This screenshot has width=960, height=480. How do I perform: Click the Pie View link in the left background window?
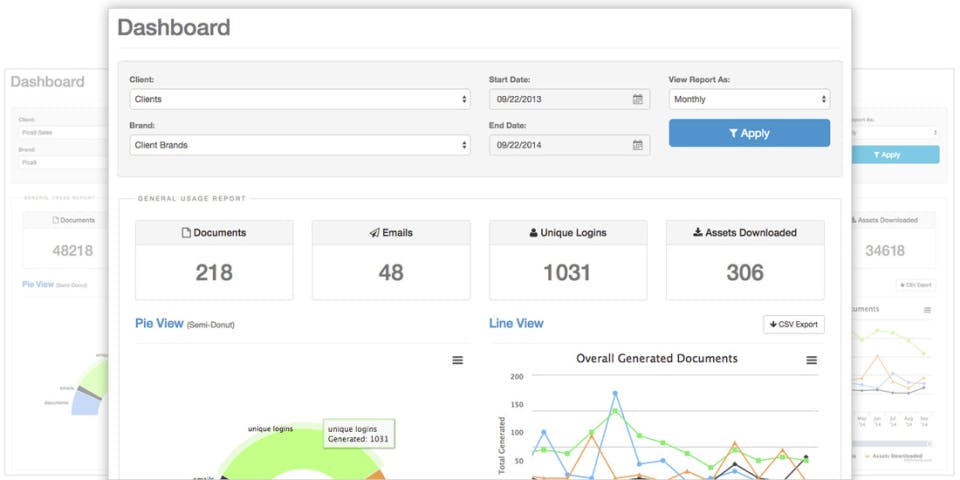point(38,285)
